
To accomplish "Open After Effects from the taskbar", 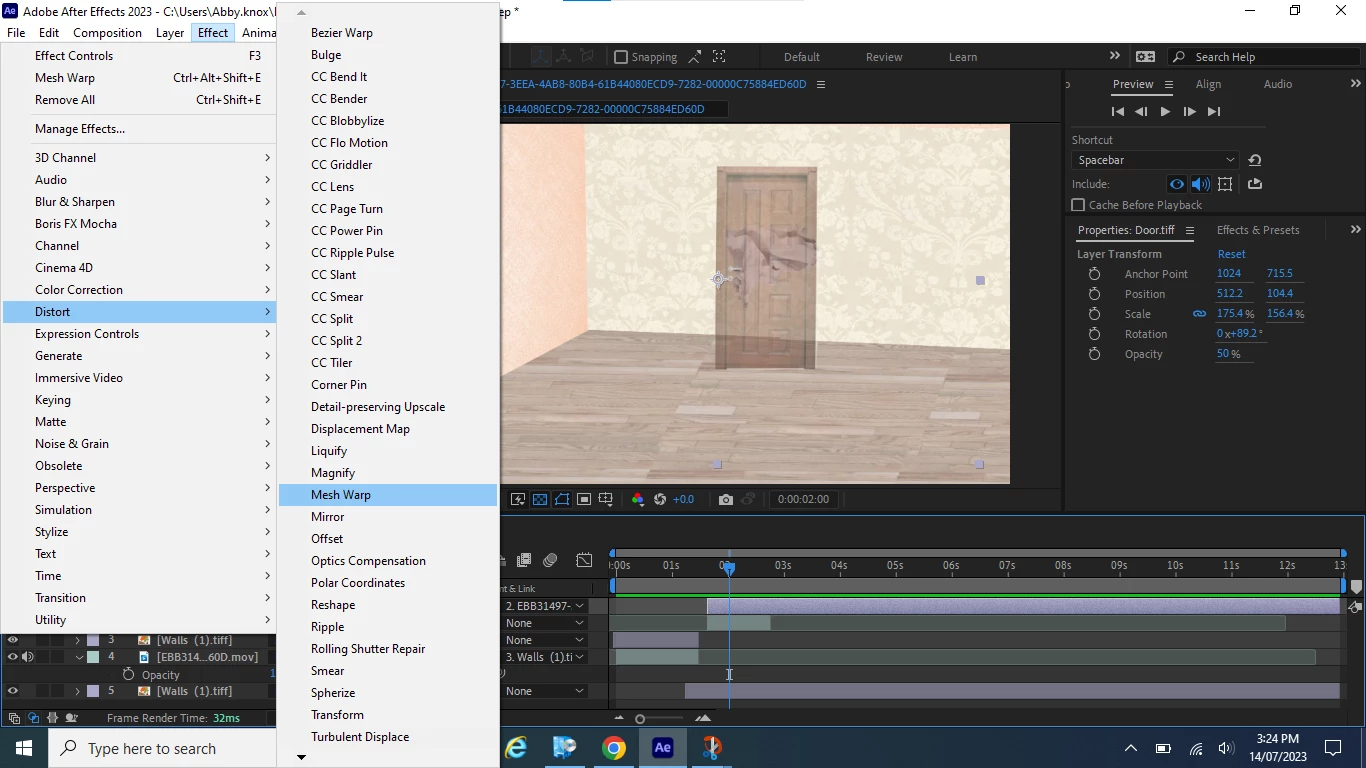I will pos(662,748).
